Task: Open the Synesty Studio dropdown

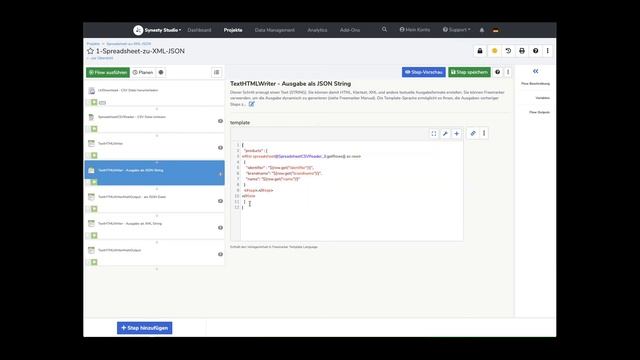Action: tap(162, 30)
